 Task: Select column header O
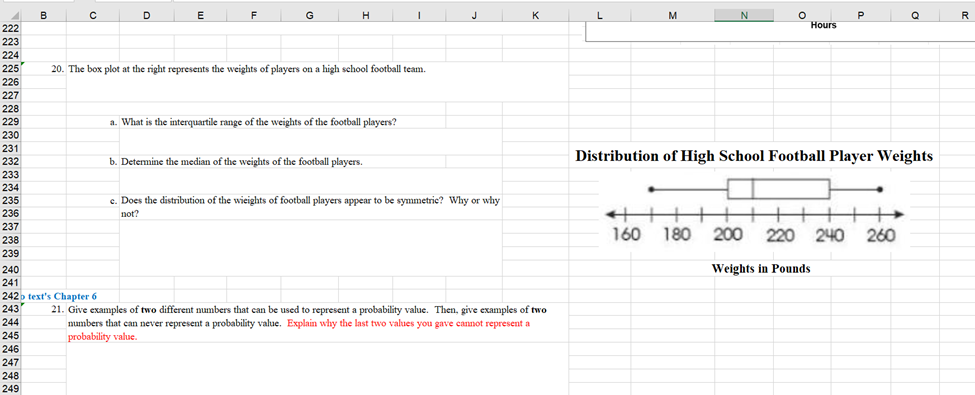click(803, 16)
